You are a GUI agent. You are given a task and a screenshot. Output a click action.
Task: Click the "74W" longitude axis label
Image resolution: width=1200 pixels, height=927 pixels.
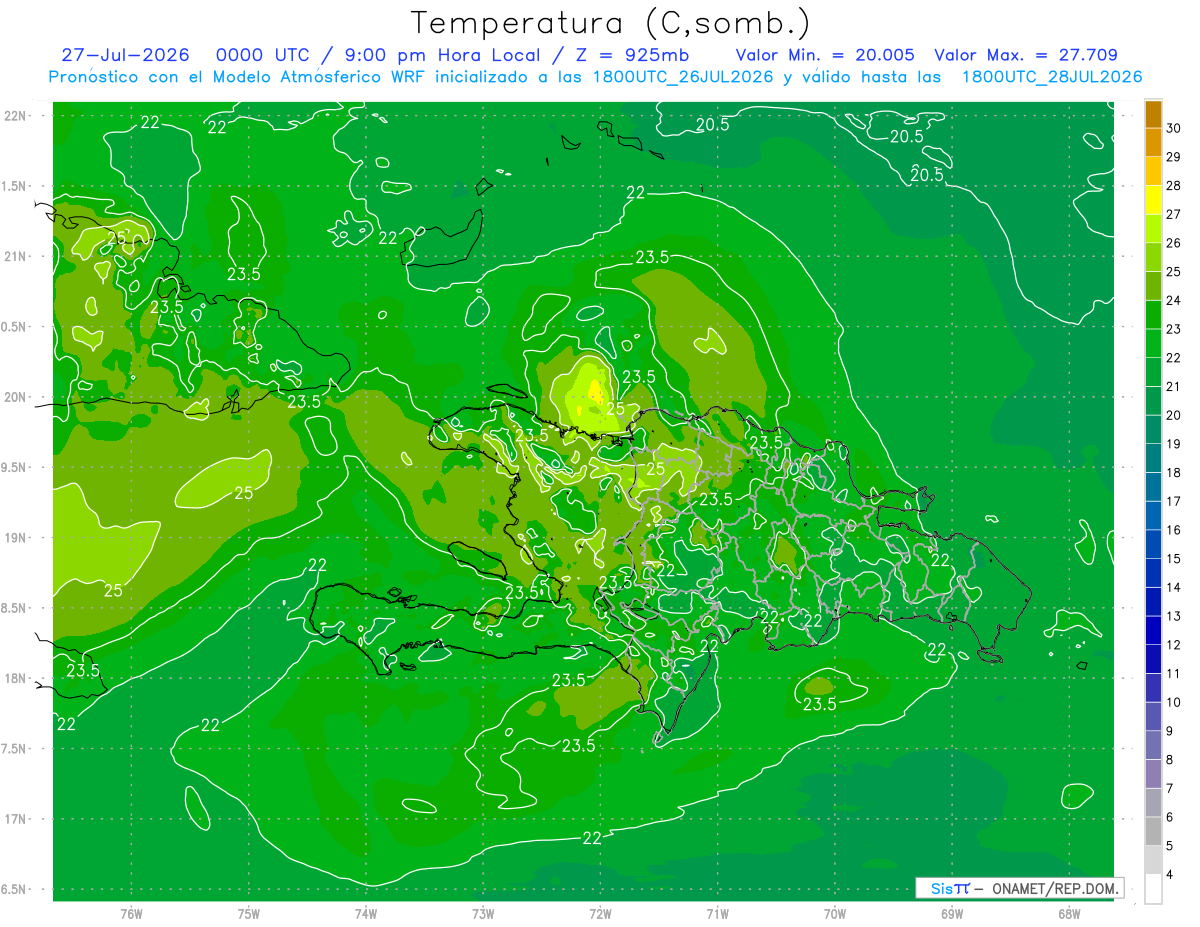[x=365, y=913]
